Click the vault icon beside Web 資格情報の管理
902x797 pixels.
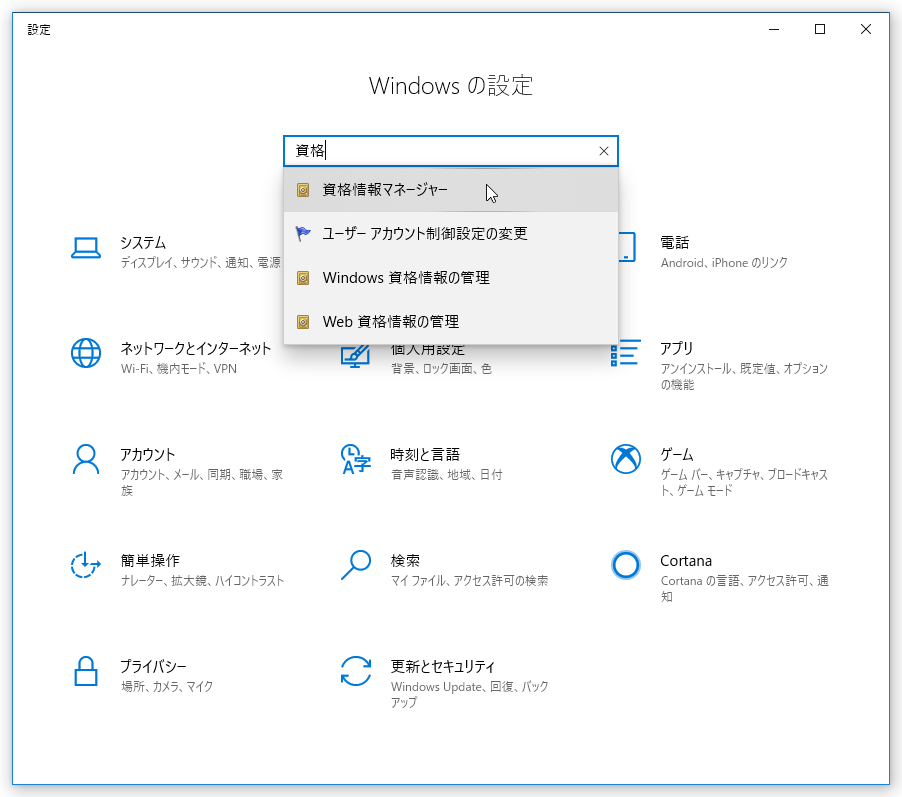click(x=303, y=322)
